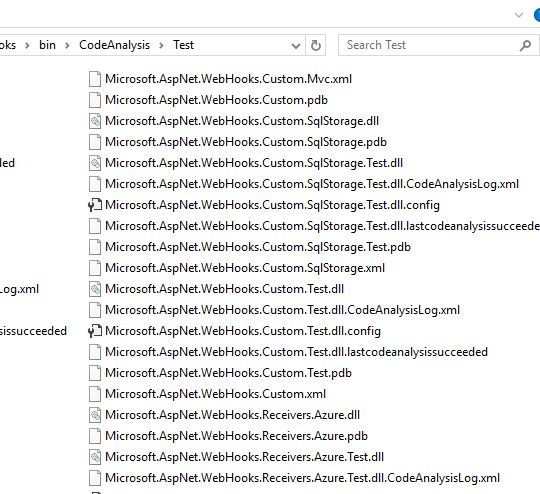The image size is (540, 494).
Task: Select file name Custom.SqlStorage.xml
Action: click(x=245, y=268)
